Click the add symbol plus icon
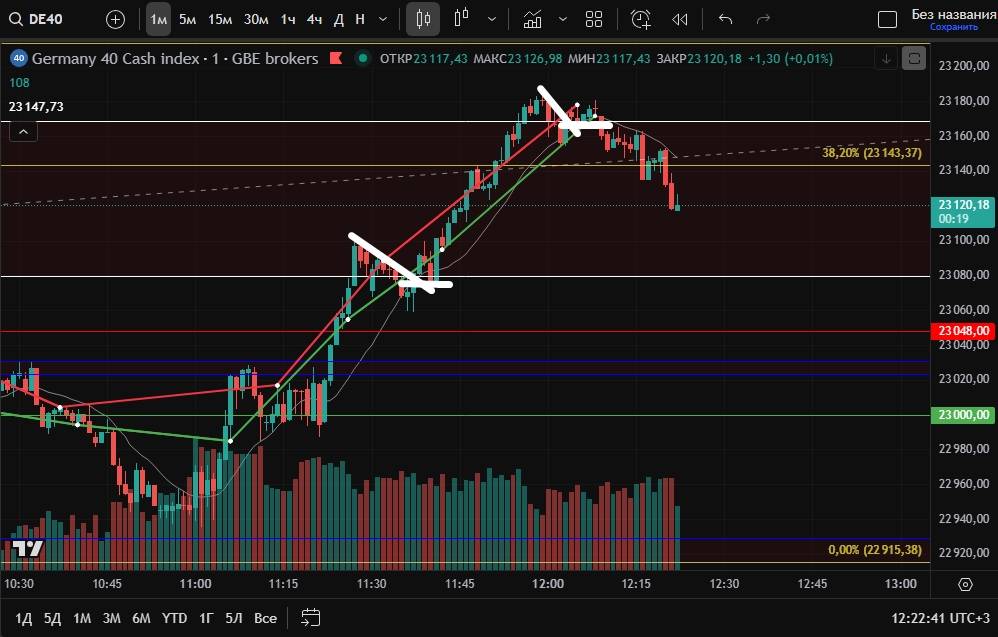The image size is (998, 637). [116, 19]
